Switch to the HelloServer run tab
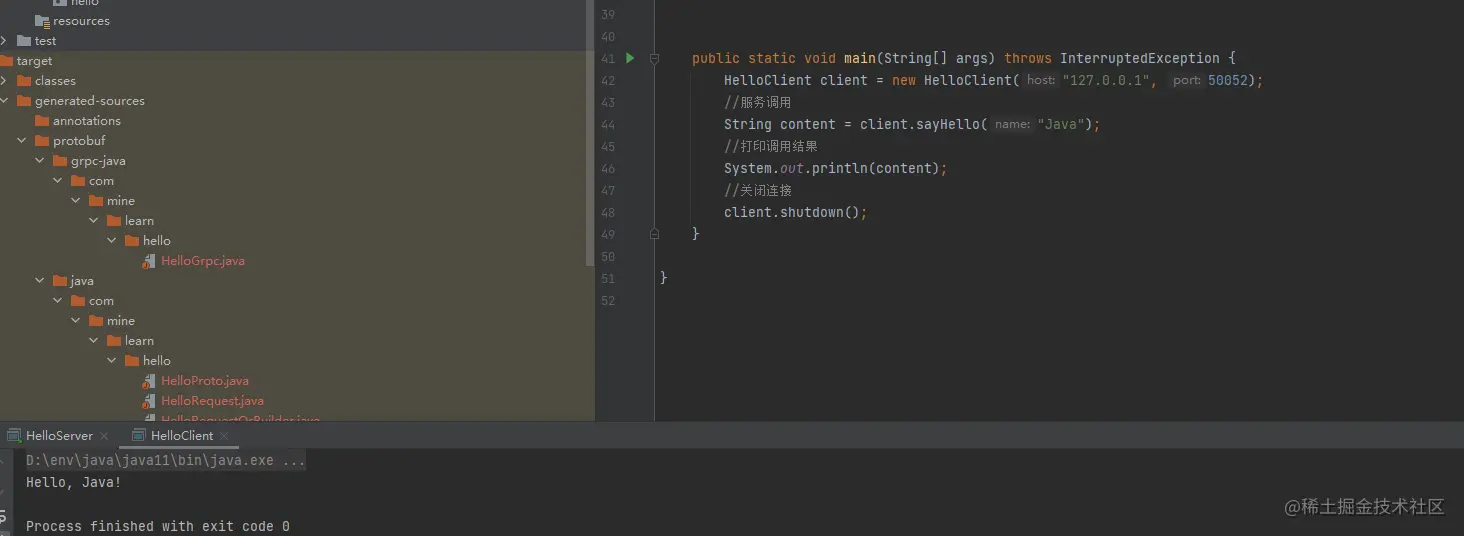This screenshot has height=536, width=1464. pos(59,436)
